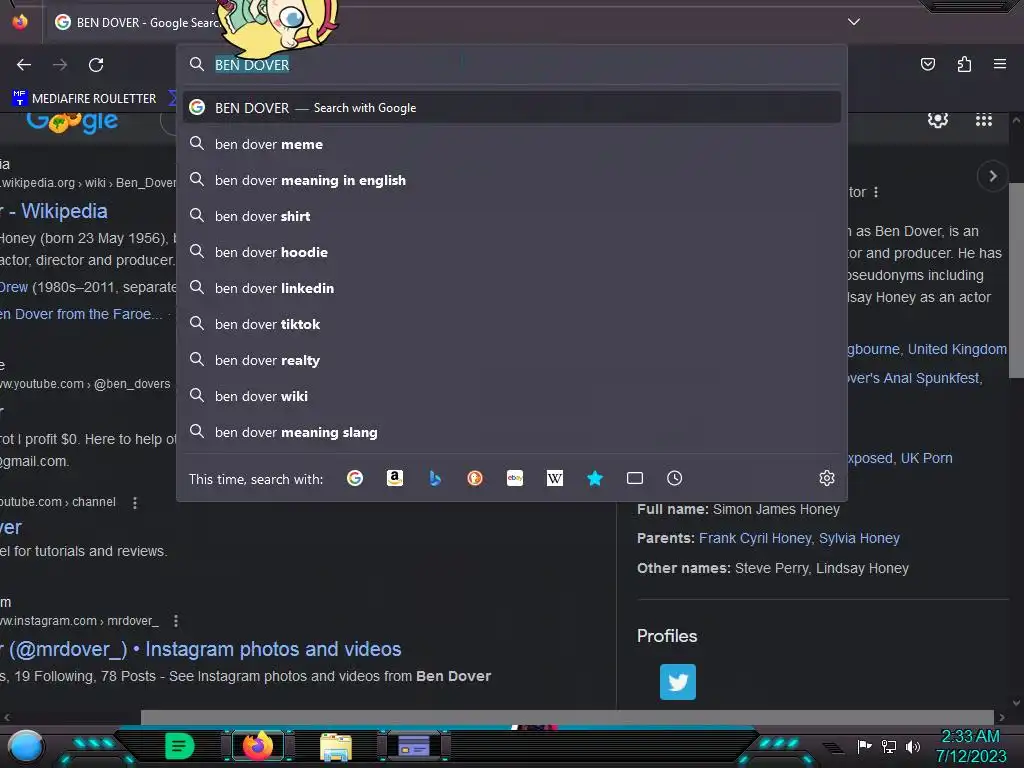Open the Frank Cyril Honey link

coord(755,538)
